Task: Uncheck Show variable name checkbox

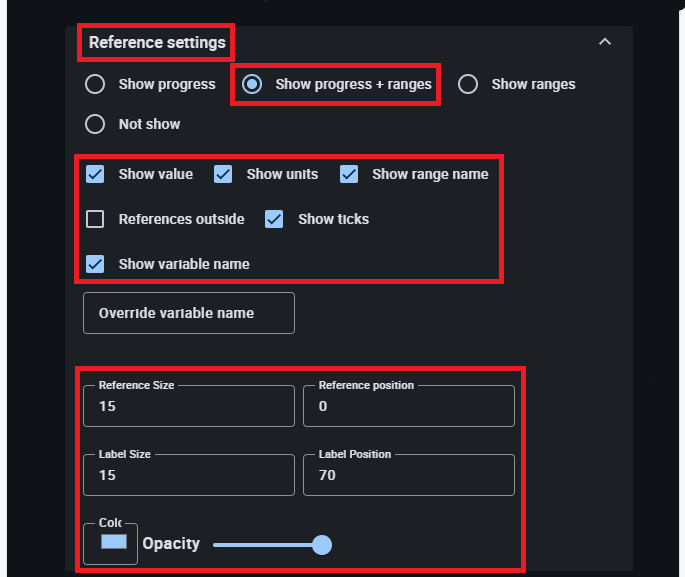Action: [95, 264]
